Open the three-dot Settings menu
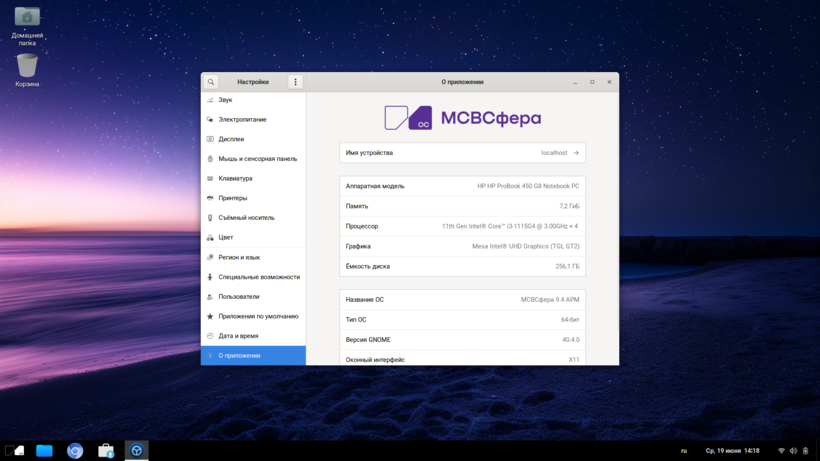Screen dimensions: 820x461 pos(295,82)
